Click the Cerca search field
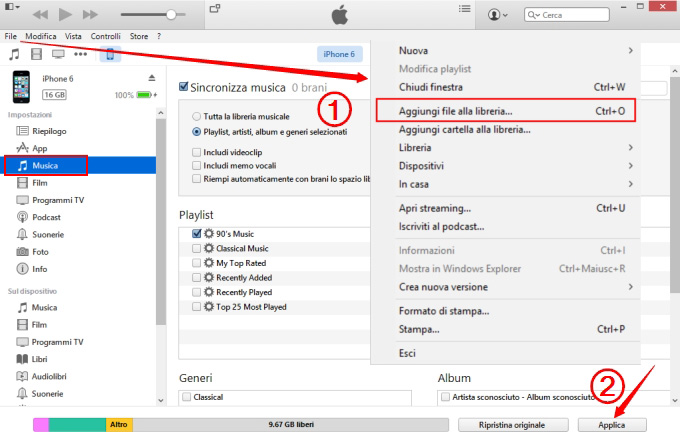 pyautogui.click(x=566, y=15)
